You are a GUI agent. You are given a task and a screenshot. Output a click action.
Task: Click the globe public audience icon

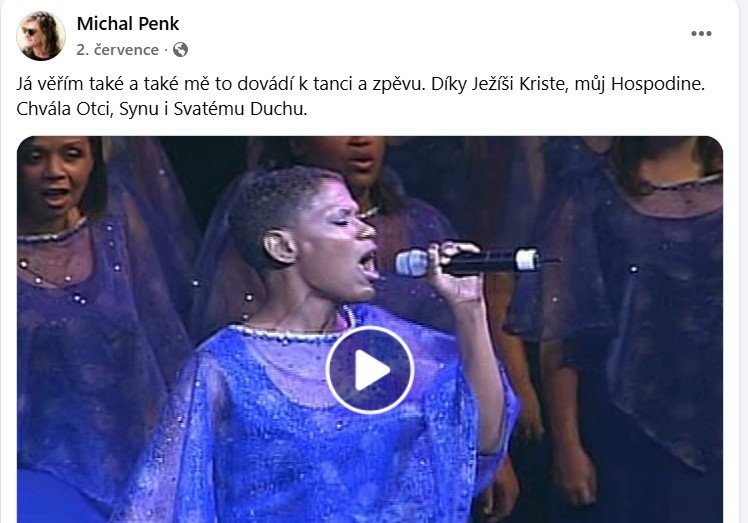coord(180,50)
